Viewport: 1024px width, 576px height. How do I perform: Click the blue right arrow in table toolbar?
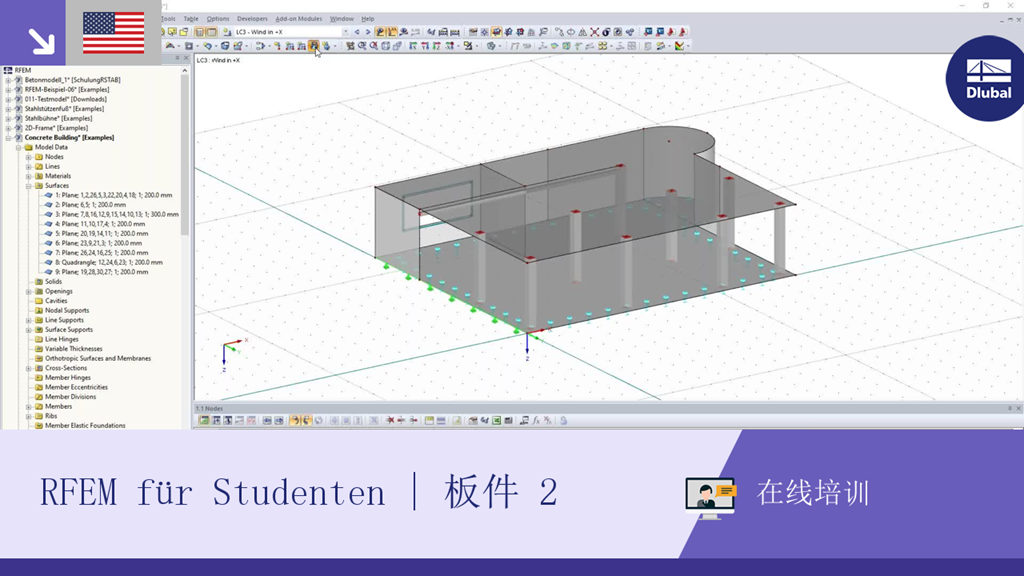[x=279, y=421]
